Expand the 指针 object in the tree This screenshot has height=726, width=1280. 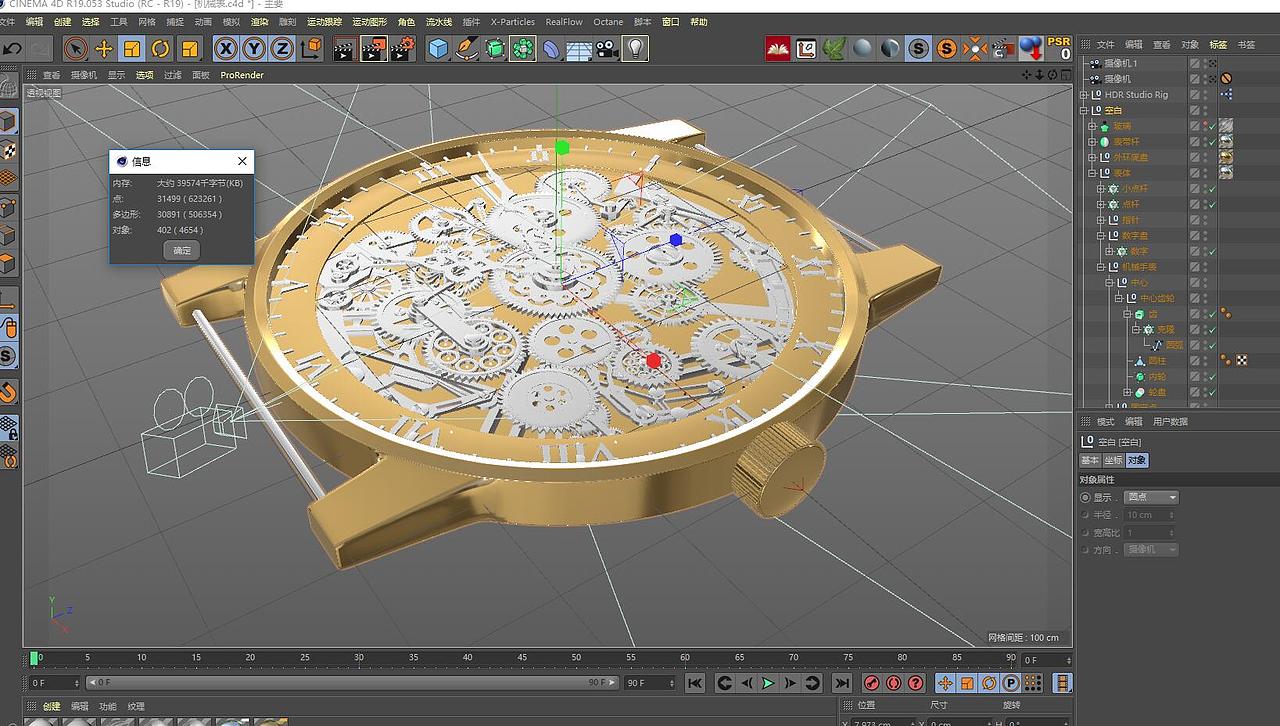[1098, 218]
